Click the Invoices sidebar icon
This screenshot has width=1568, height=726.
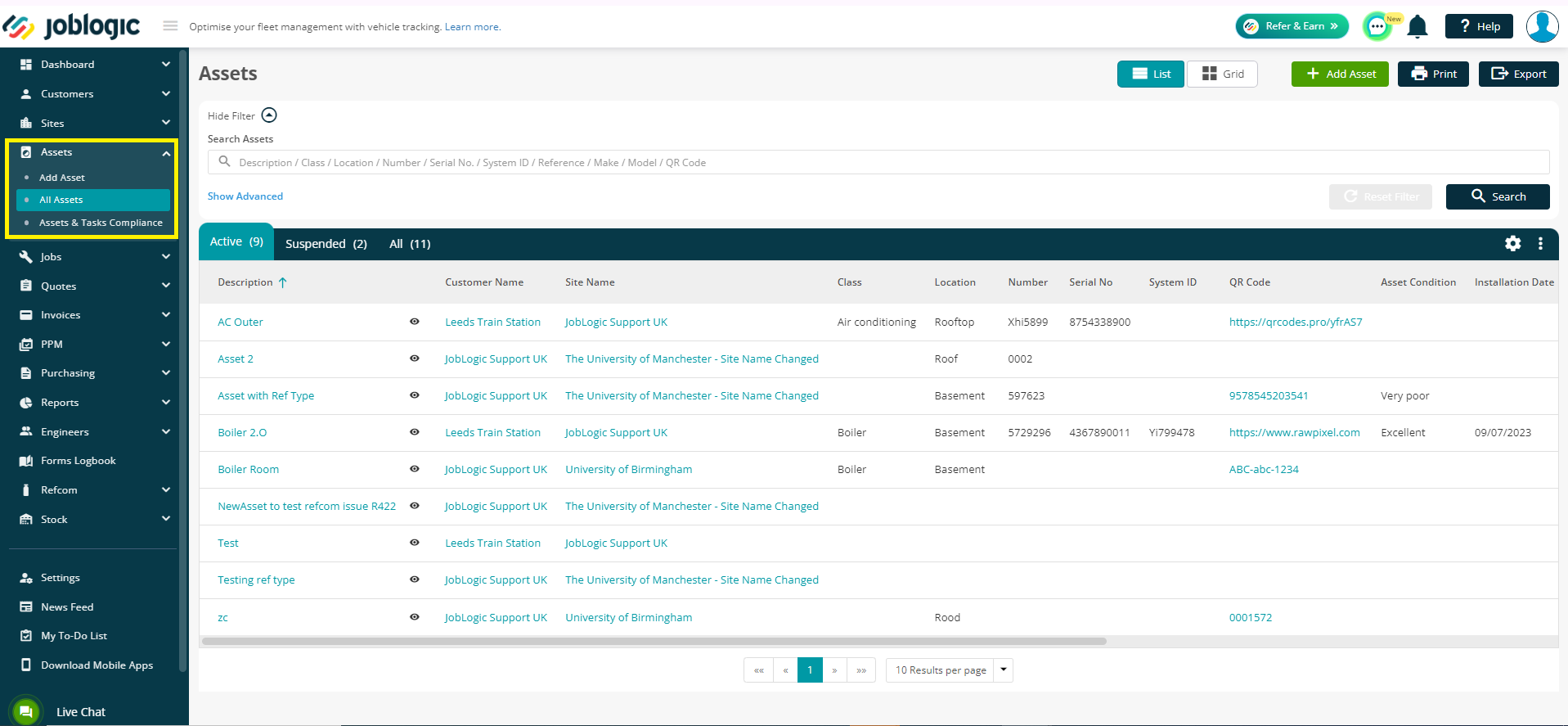click(26, 315)
